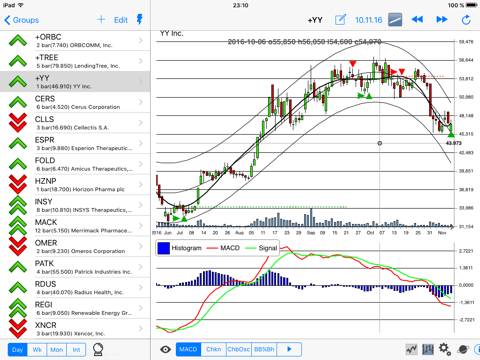480x360 pixels.
Task: Show more indicators with arrow button
Action: point(289,349)
